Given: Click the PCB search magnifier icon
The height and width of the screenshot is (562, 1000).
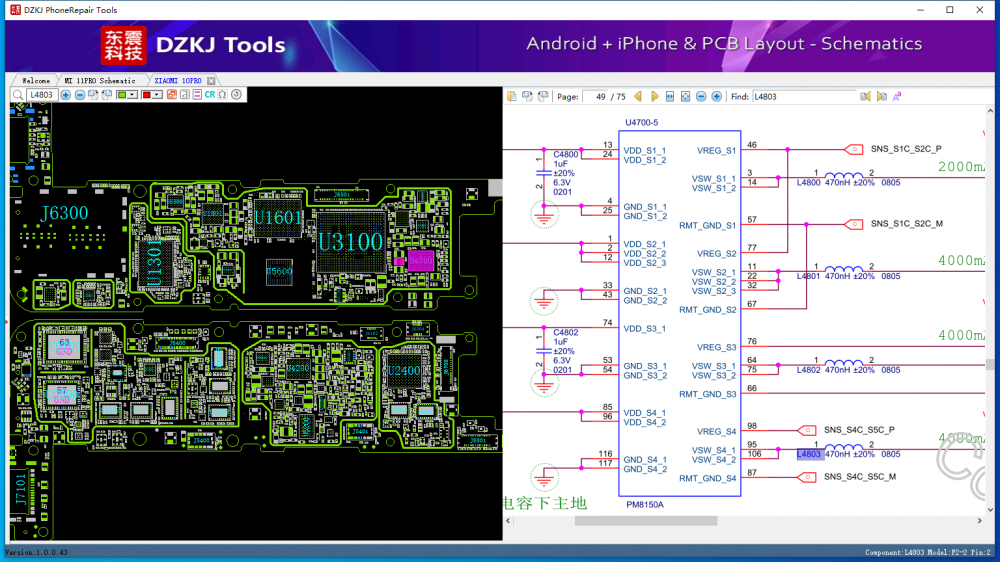Looking at the screenshot, I should click(18, 94).
